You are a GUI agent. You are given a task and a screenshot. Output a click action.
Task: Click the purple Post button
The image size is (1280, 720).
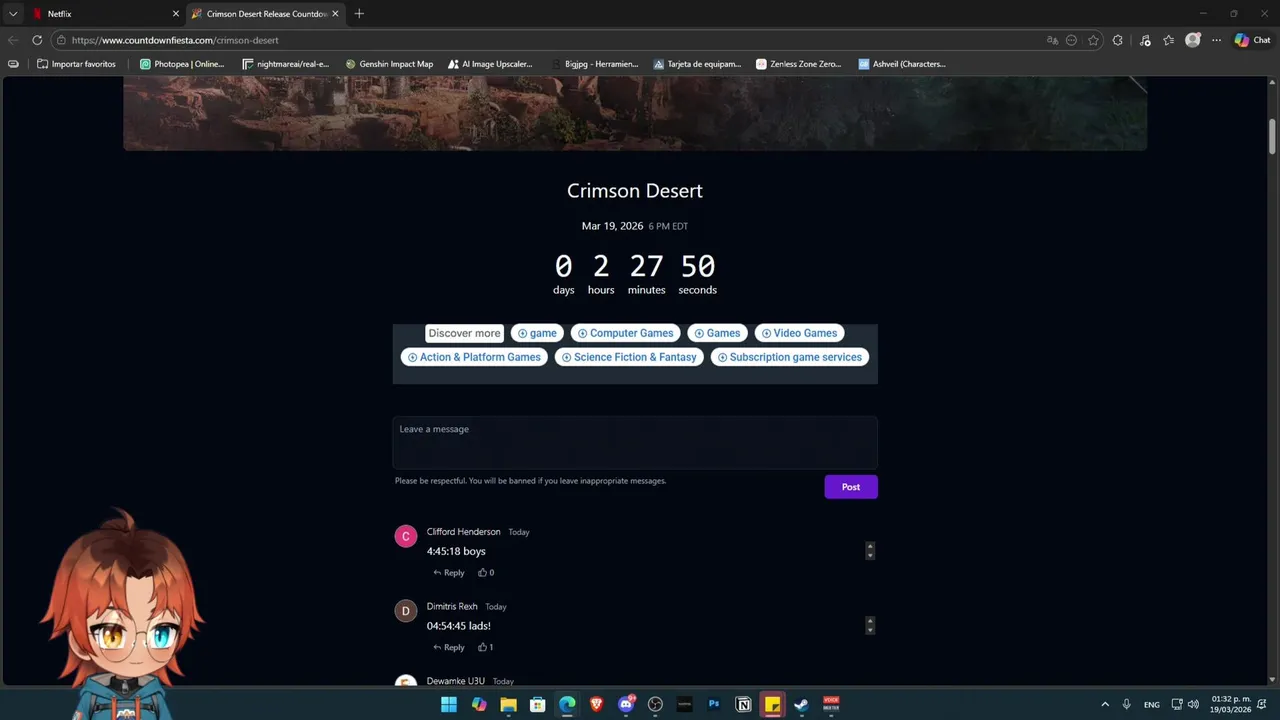coord(851,487)
